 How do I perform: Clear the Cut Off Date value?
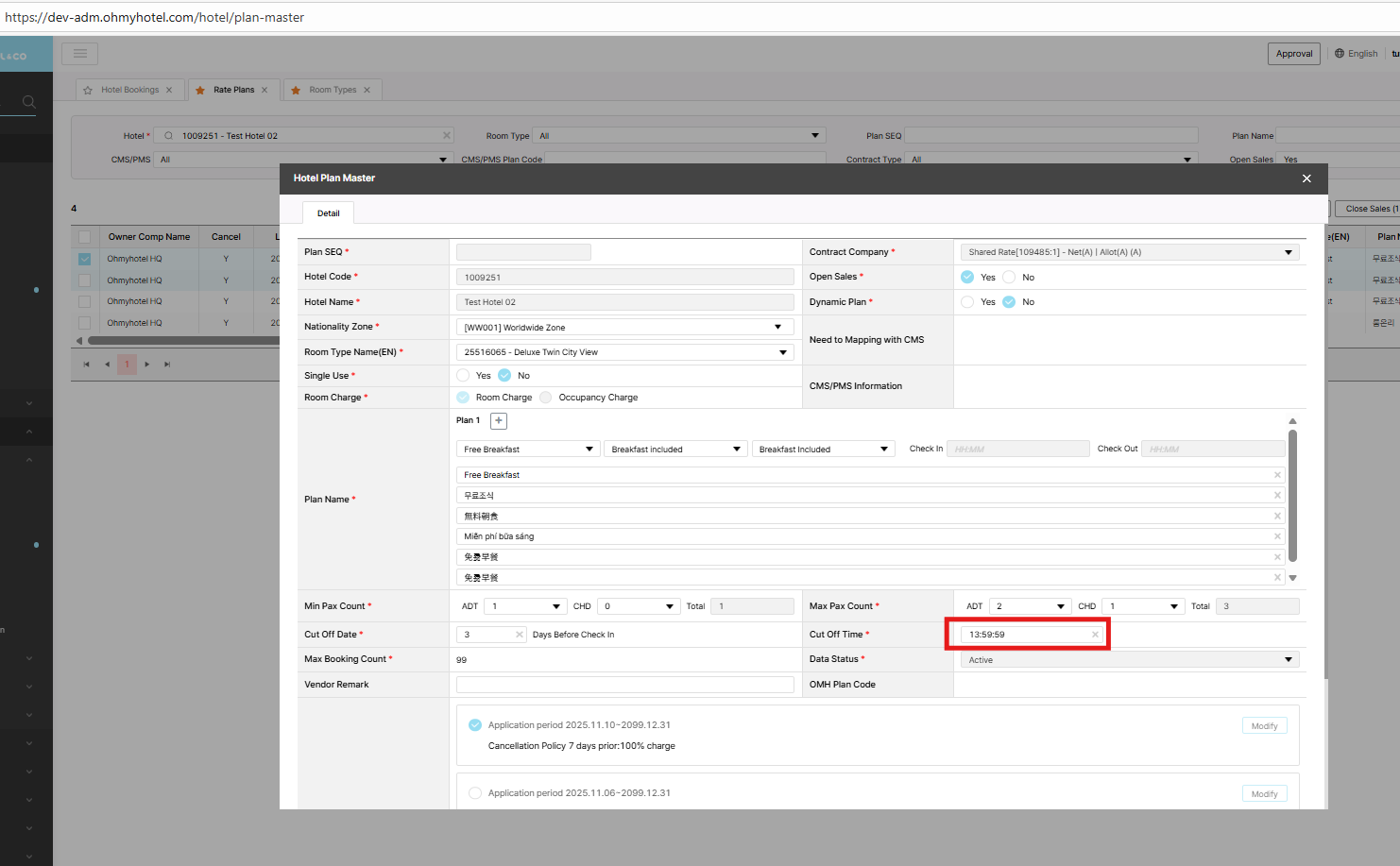[519, 635]
